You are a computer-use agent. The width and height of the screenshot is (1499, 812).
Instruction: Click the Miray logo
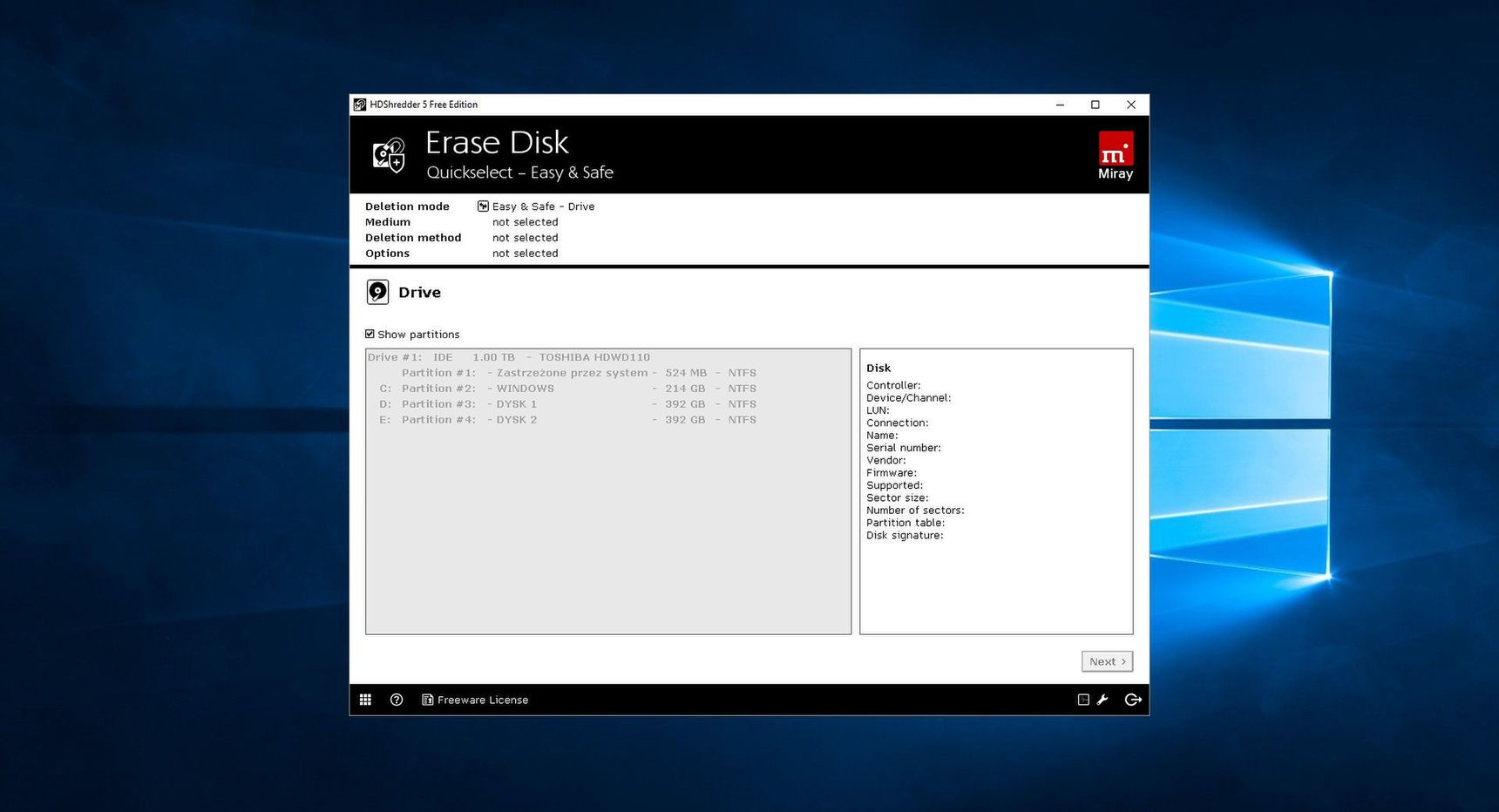tap(1116, 155)
